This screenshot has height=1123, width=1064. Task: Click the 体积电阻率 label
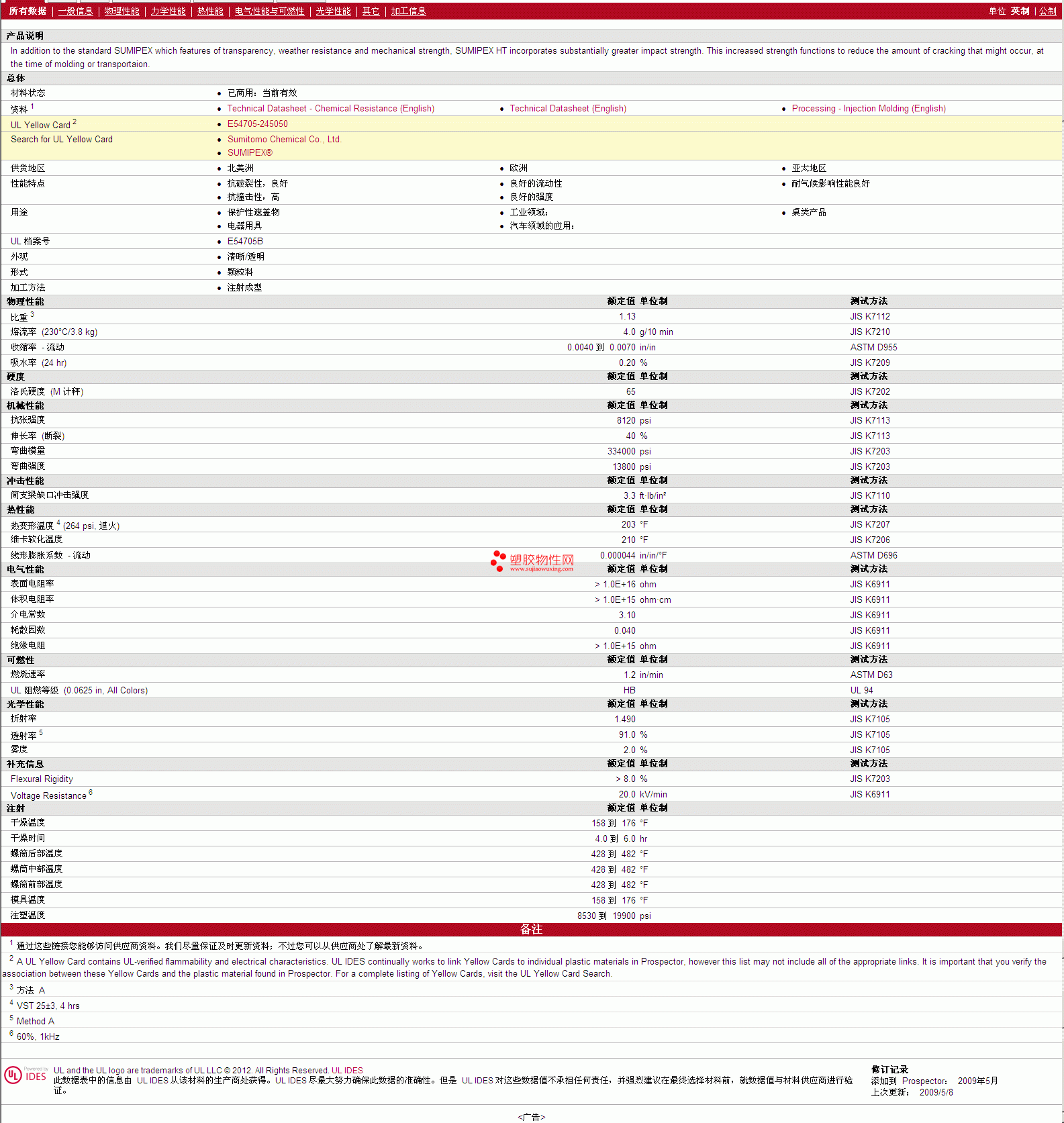pyautogui.click(x=32, y=599)
